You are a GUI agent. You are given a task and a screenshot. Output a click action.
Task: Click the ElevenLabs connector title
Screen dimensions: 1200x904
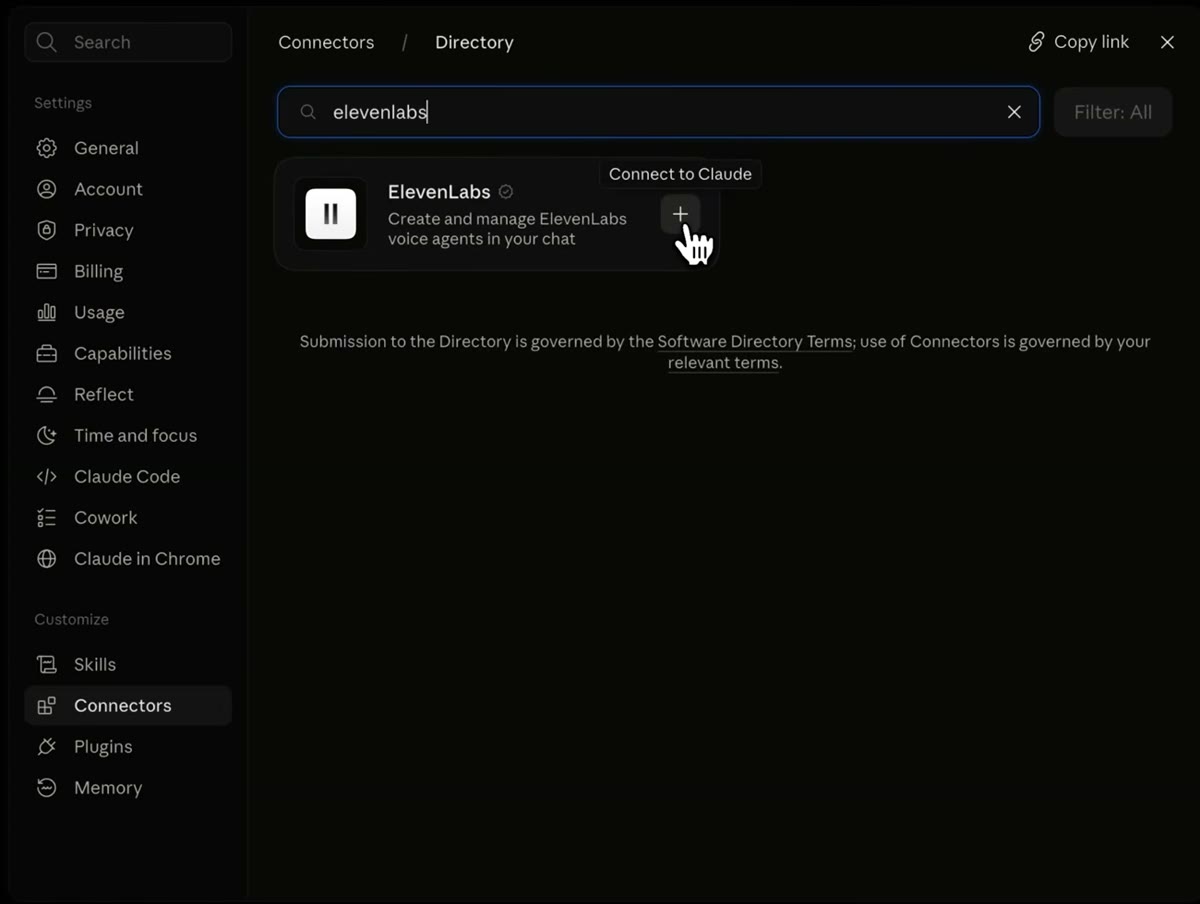[x=439, y=192]
